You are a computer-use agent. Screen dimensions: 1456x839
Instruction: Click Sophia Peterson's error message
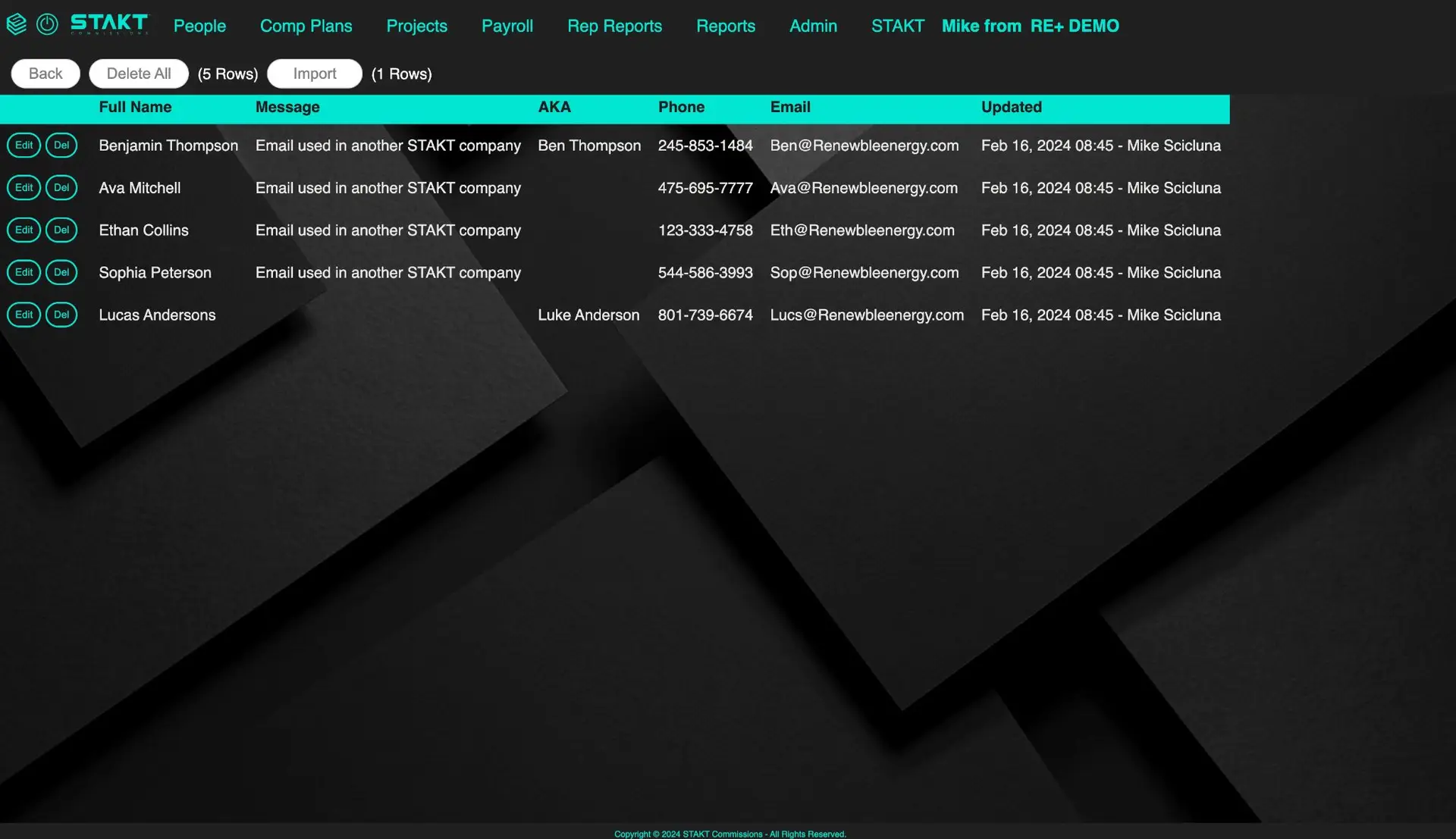(388, 273)
